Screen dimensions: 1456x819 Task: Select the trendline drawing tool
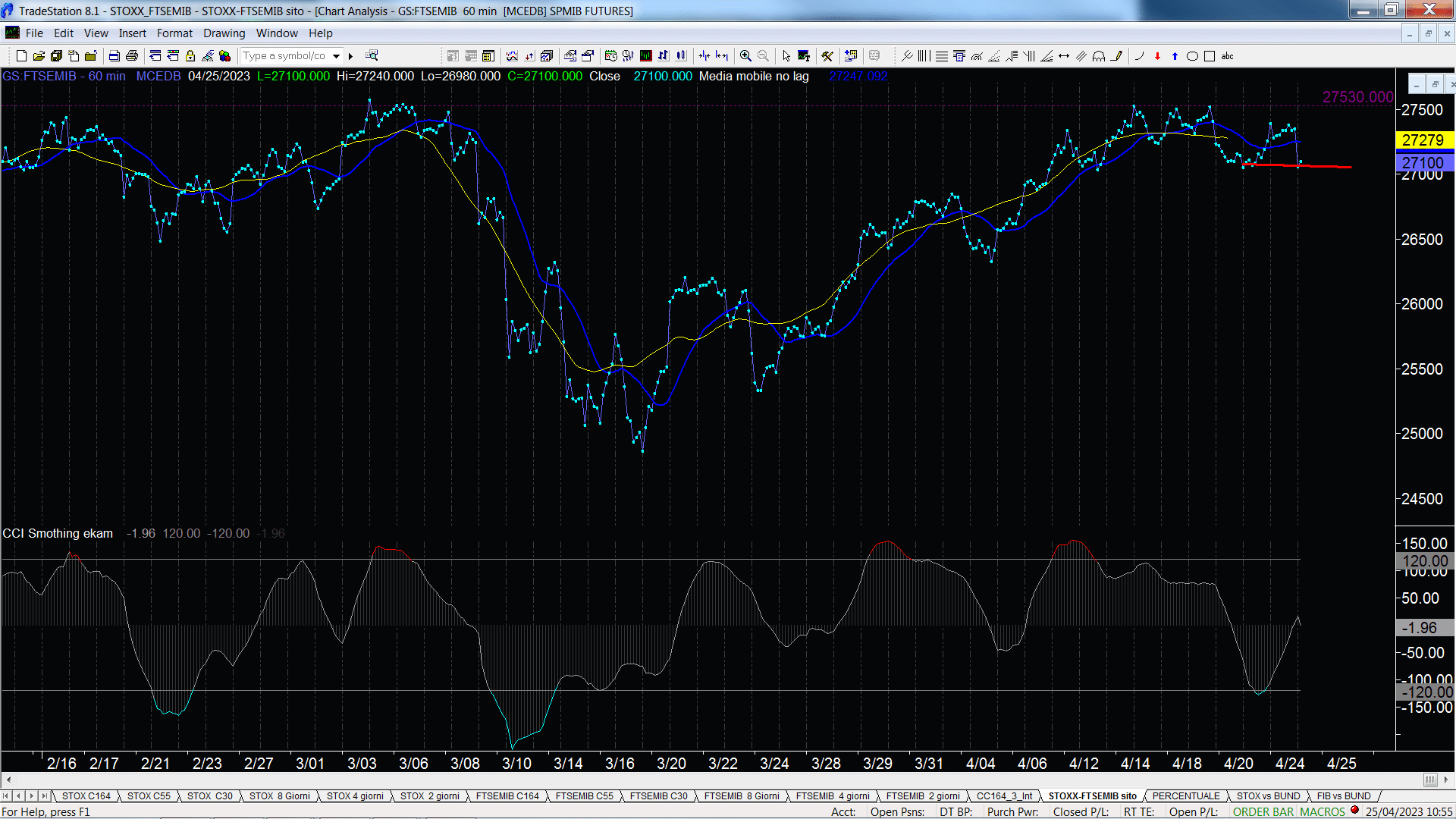[x=907, y=55]
